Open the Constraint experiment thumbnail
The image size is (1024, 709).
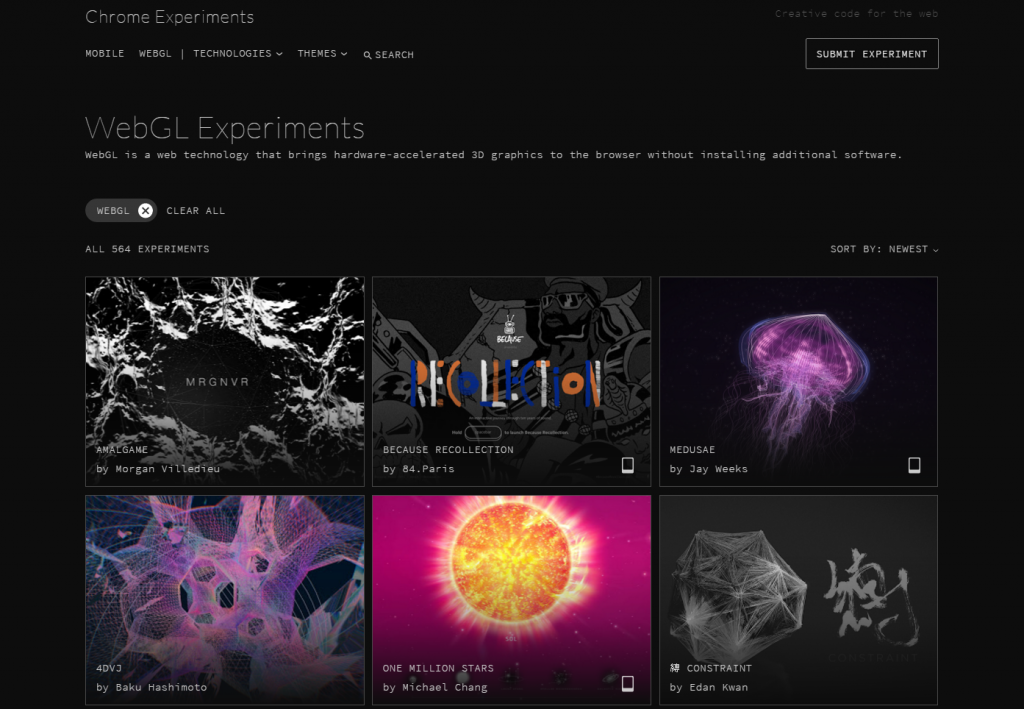click(x=798, y=600)
